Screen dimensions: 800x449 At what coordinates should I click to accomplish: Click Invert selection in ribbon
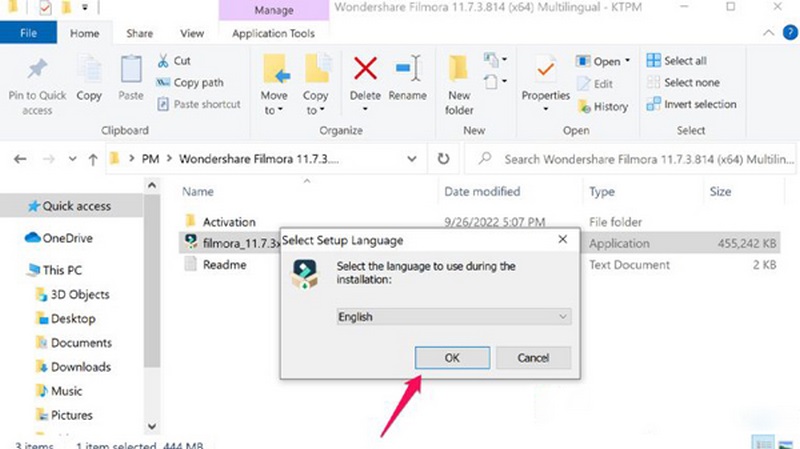point(691,105)
